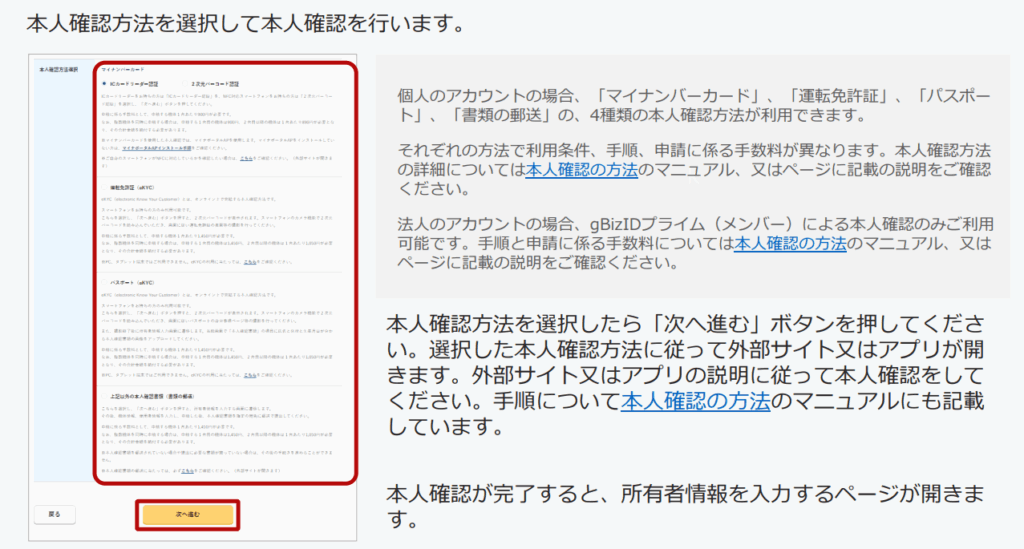This screenshot has height=549, width=1024.
Task: Click the 戻る button
Action: (x=55, y=514)
